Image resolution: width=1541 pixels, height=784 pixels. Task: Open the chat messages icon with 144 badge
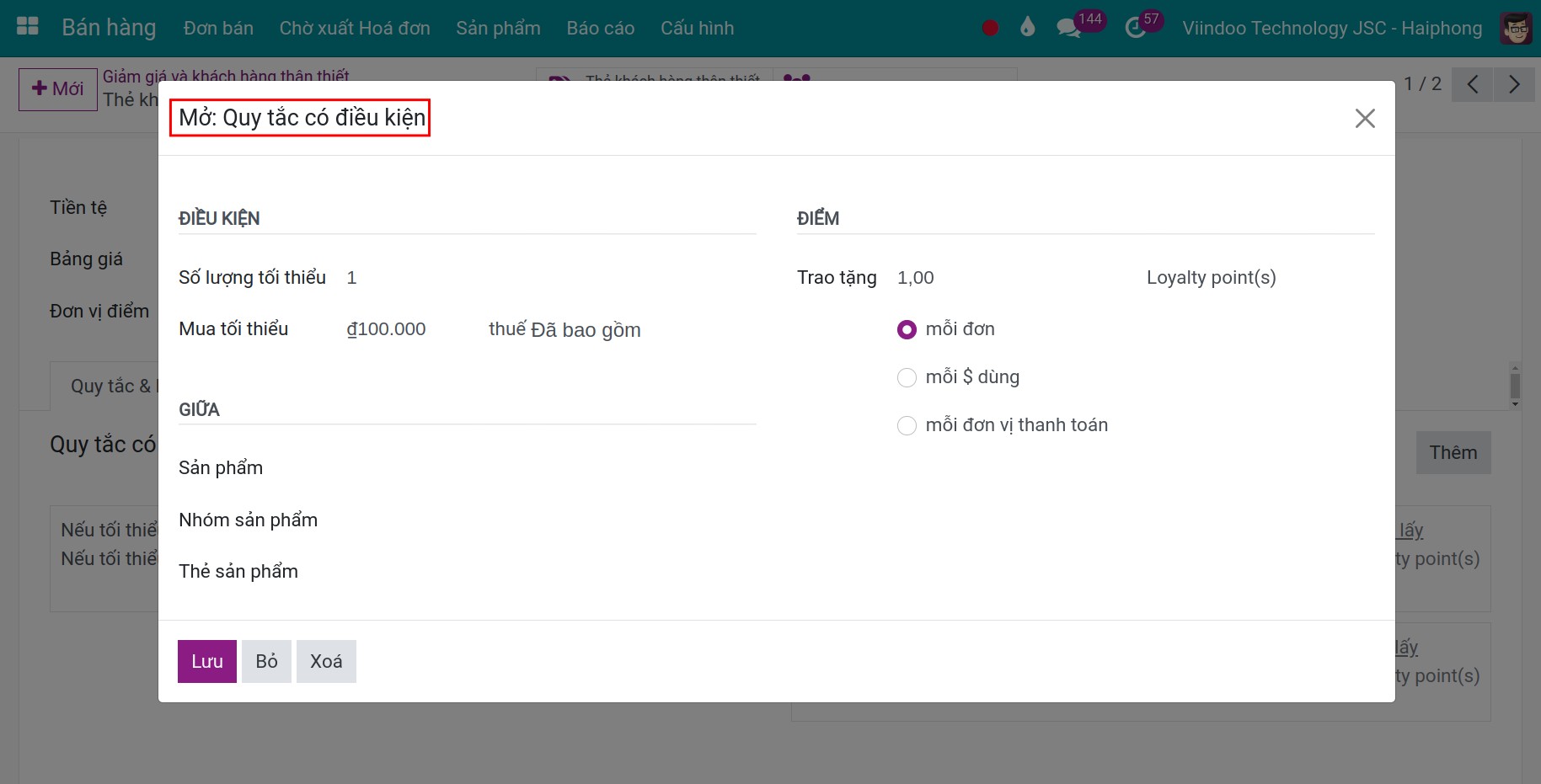1068,29
